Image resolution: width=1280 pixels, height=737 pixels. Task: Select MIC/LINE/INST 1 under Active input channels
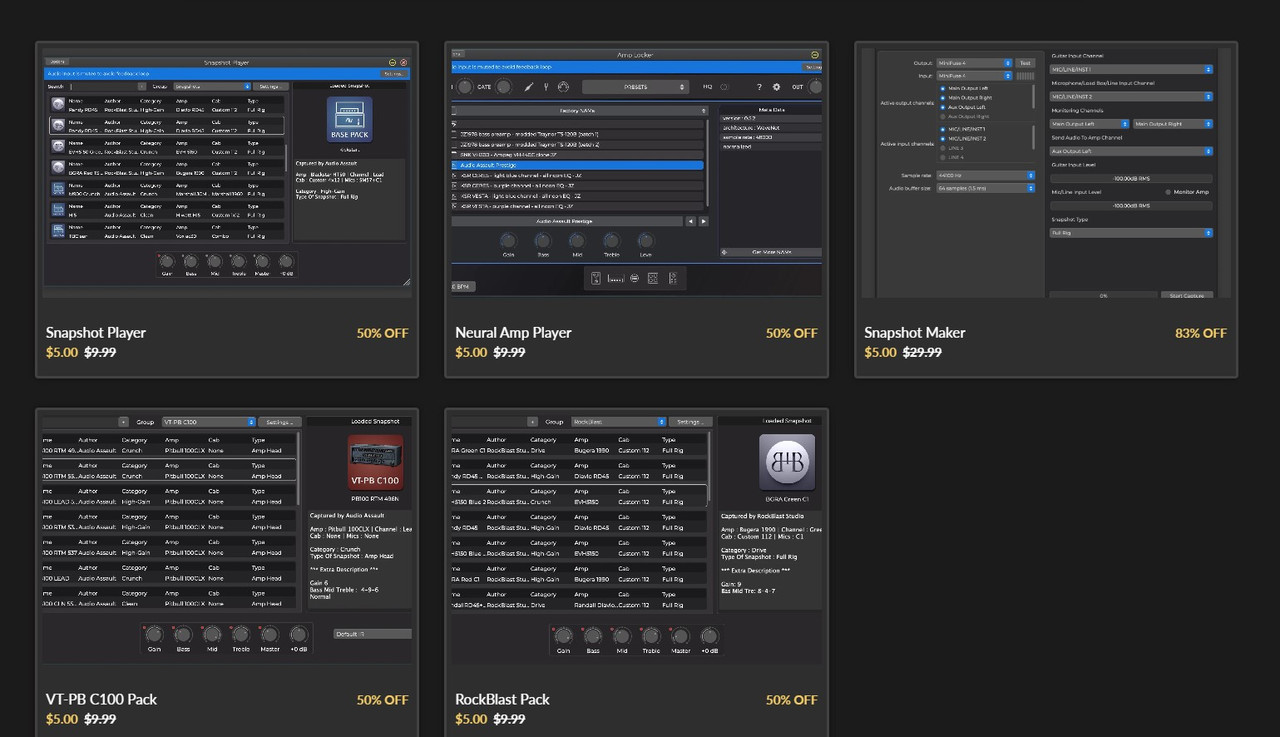click(943, 129)
